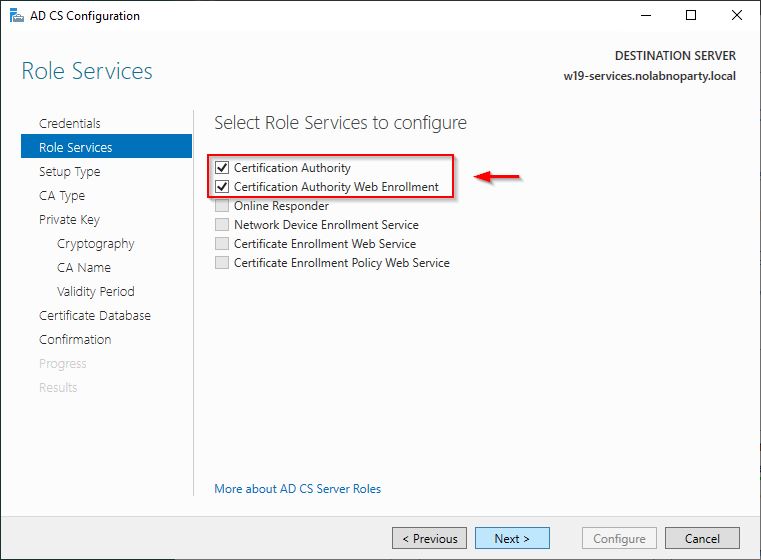Select the Role Services step

point(106,147)
